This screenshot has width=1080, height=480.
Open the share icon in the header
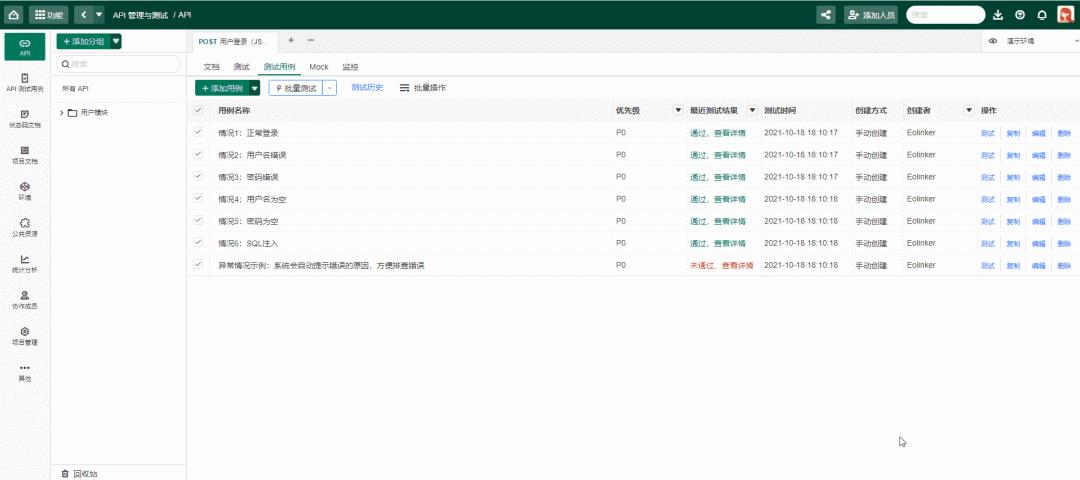click(x=825, y=14)
